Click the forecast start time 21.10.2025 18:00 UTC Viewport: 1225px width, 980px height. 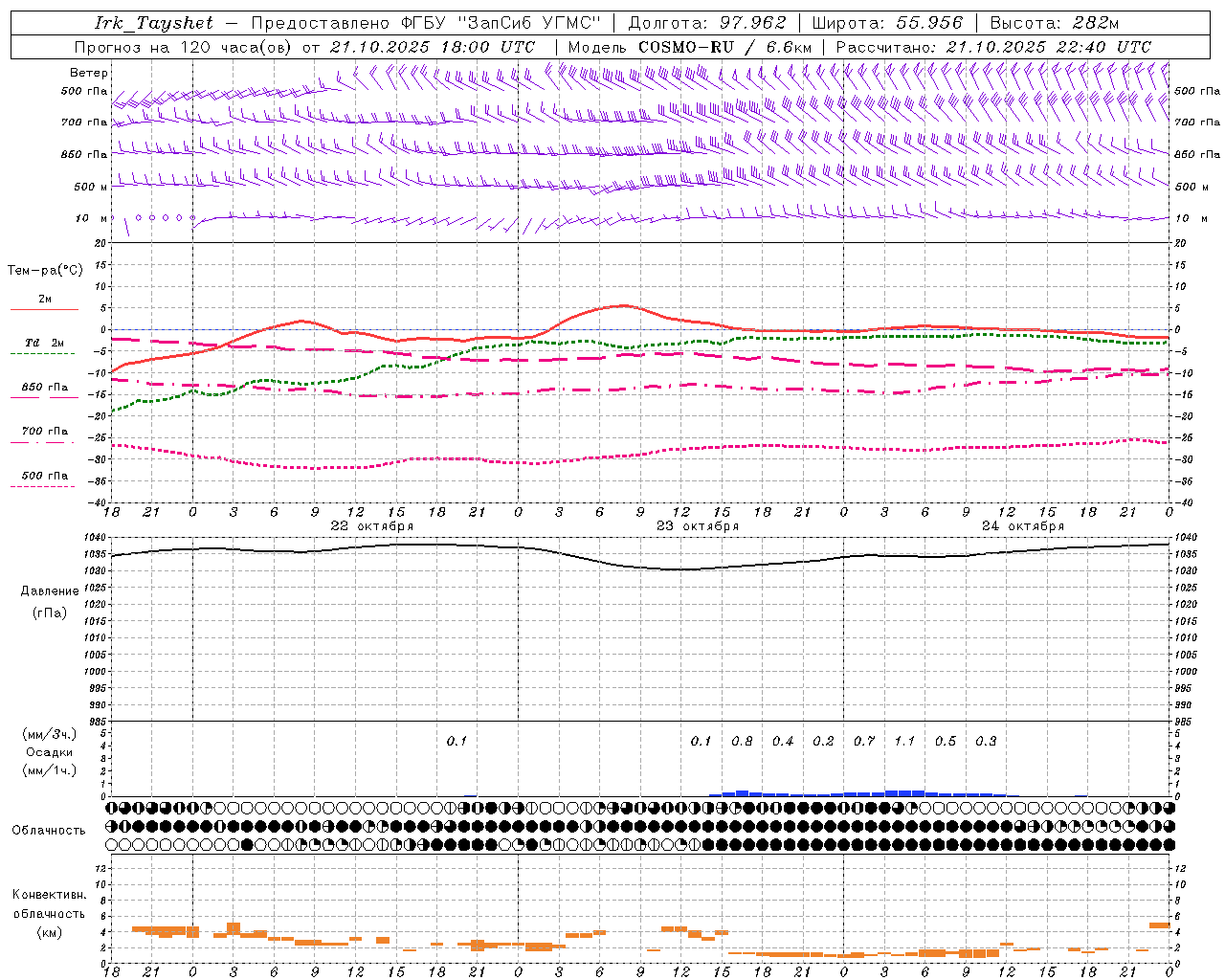tap(433, 47)
